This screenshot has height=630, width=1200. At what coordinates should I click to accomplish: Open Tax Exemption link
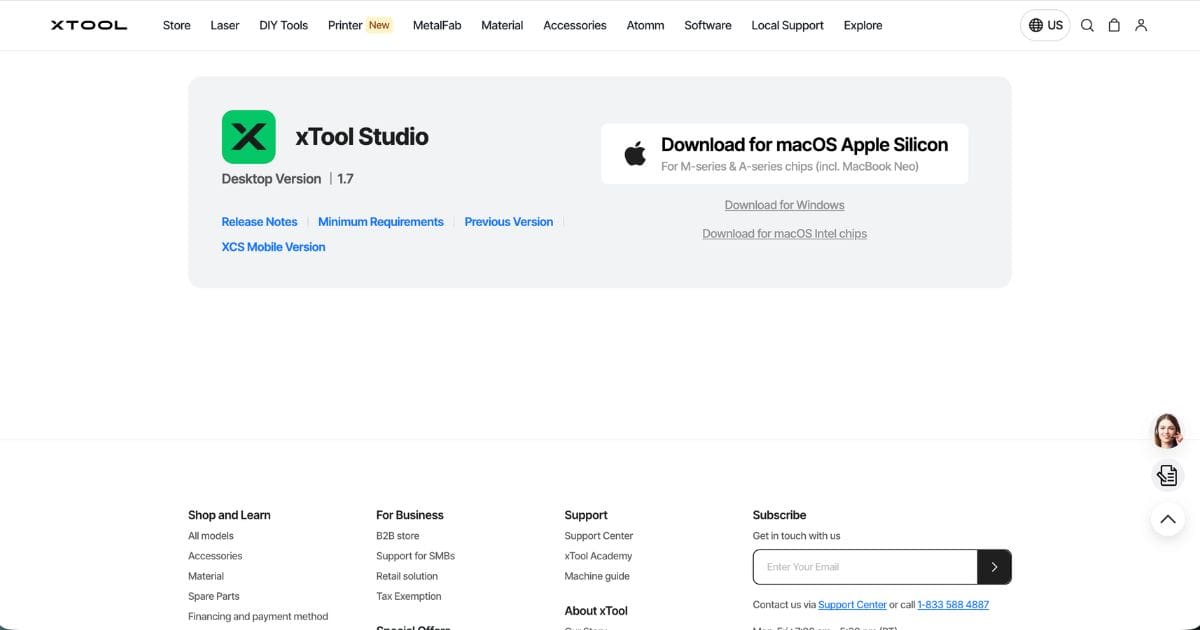coord(409,596)
